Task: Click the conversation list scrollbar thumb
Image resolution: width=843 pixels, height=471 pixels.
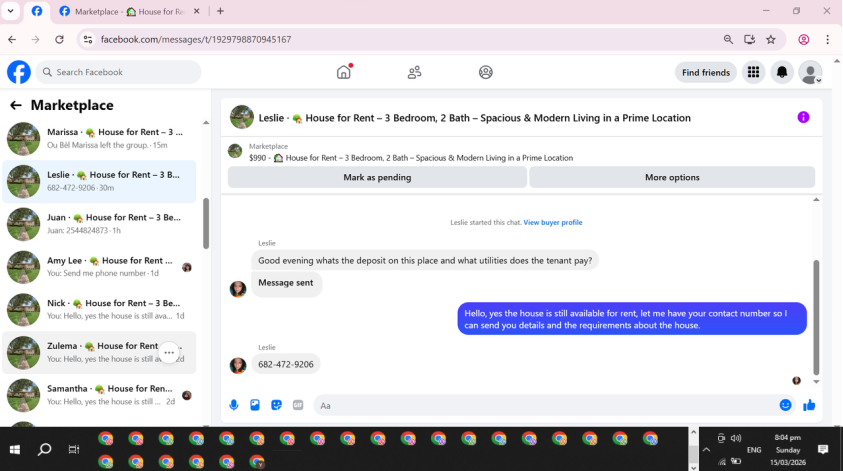Action: [206, 223]
